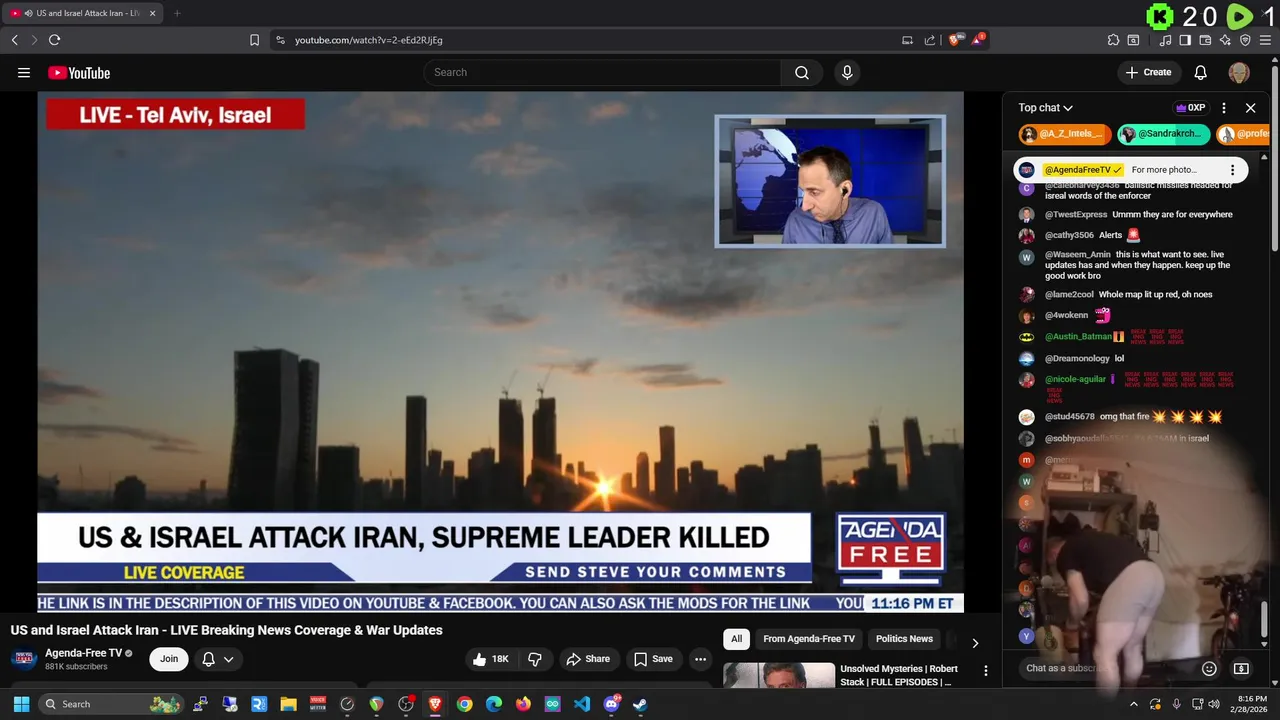Select the All filter chip
The width and height of the screenshot is (1280, 720).
pos(736,639)
